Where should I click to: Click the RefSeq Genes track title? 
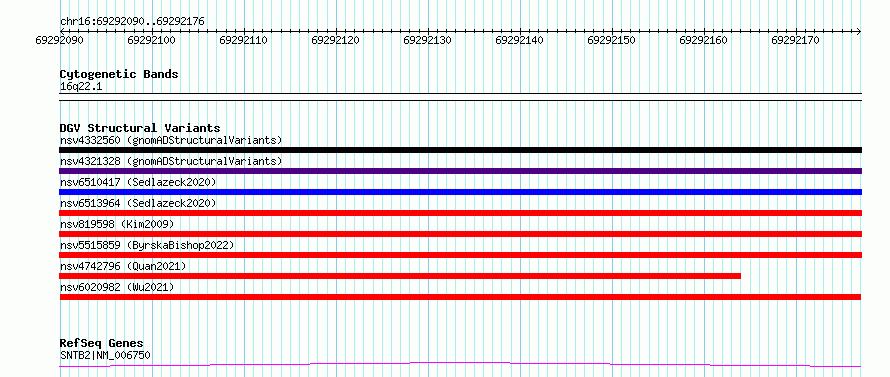pyautogui.click(x=102, y=344)
